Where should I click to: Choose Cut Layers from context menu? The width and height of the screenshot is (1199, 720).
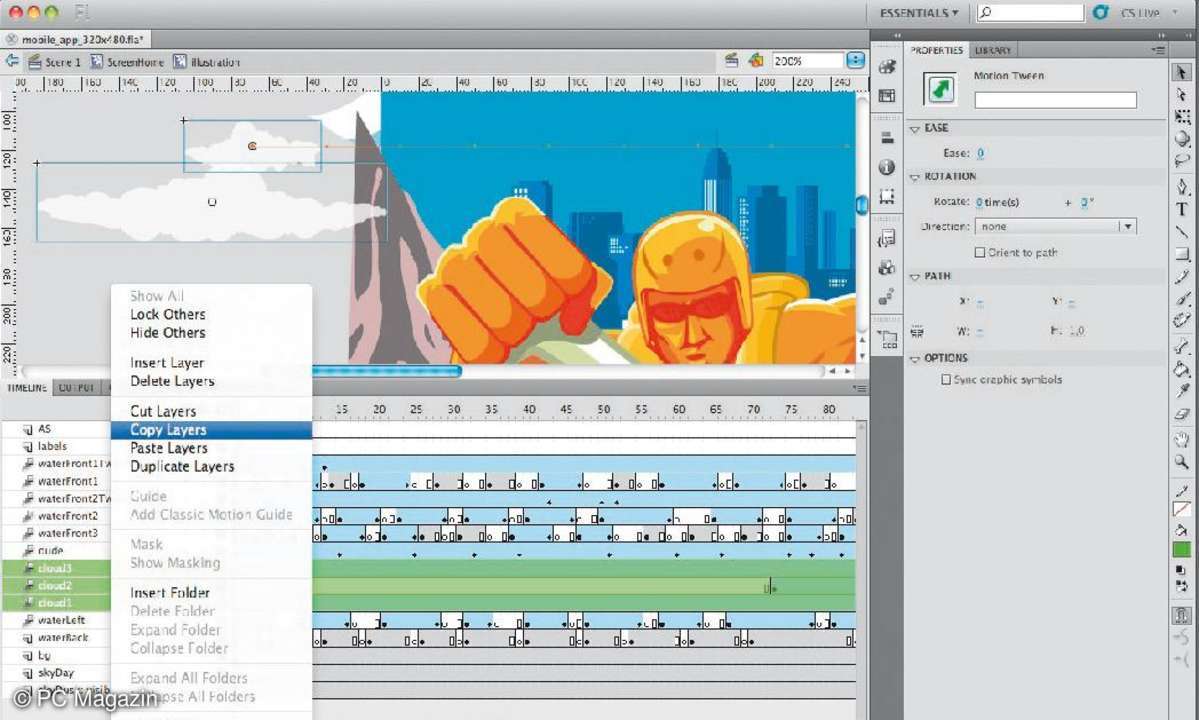(x=163, y=411)
